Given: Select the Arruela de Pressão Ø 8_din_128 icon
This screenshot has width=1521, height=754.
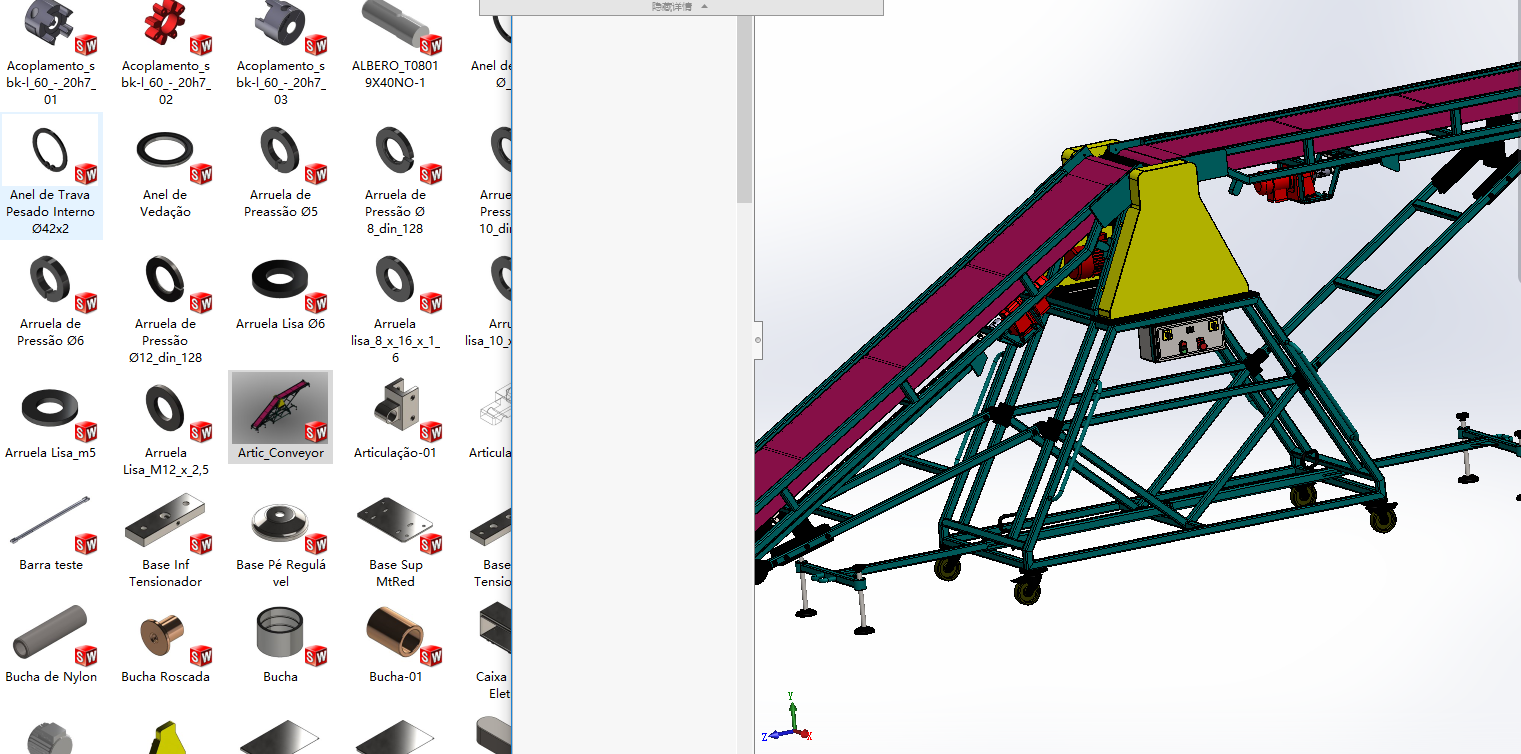Looking at the screenshot, I should click(396, 152).
